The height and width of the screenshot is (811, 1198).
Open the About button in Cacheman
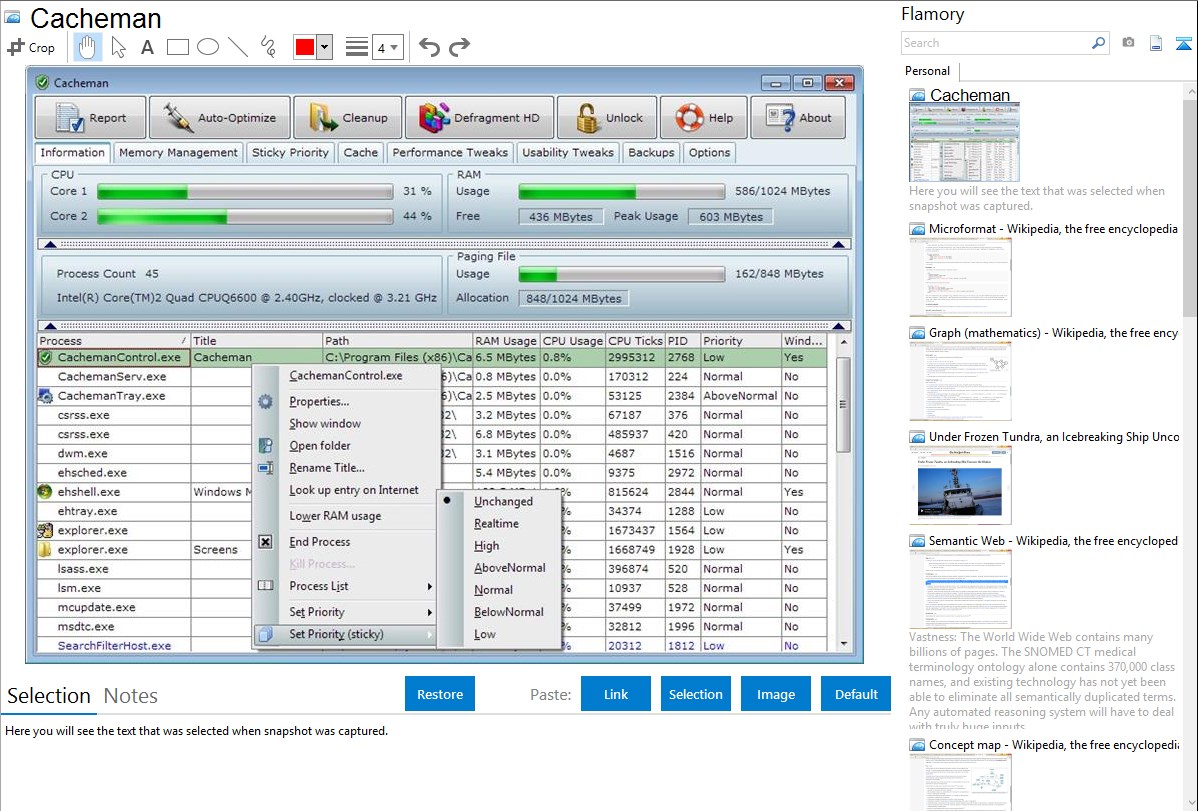798,118
